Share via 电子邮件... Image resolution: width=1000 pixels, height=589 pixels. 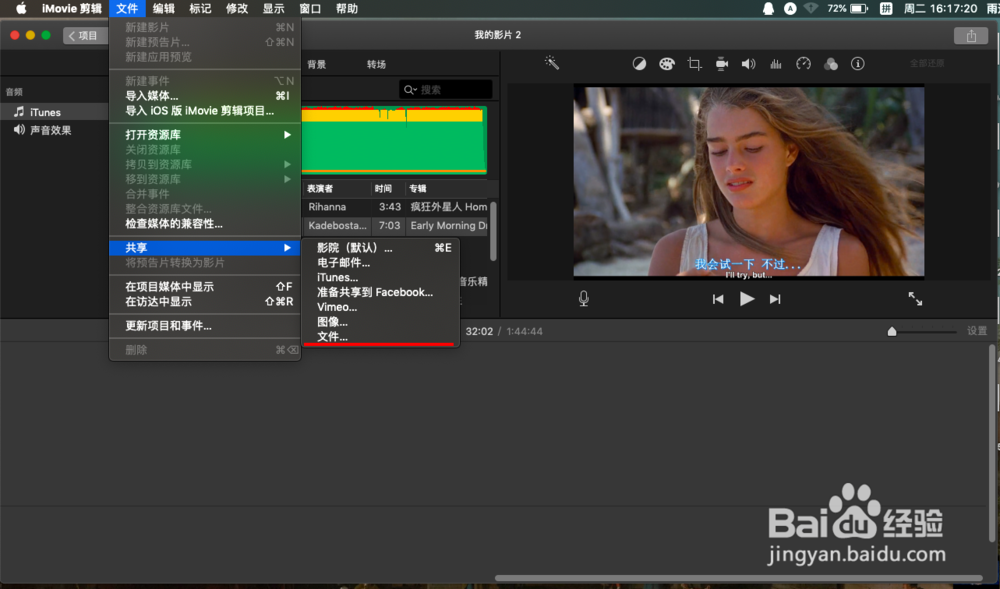381,263
